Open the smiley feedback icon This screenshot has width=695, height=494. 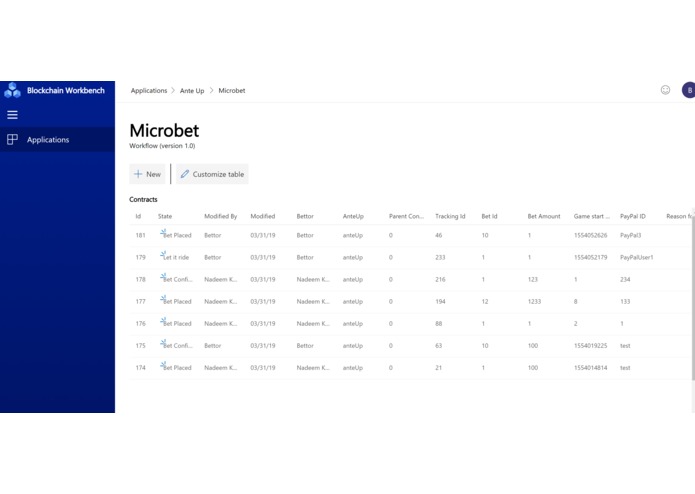(x=665, y=90)
